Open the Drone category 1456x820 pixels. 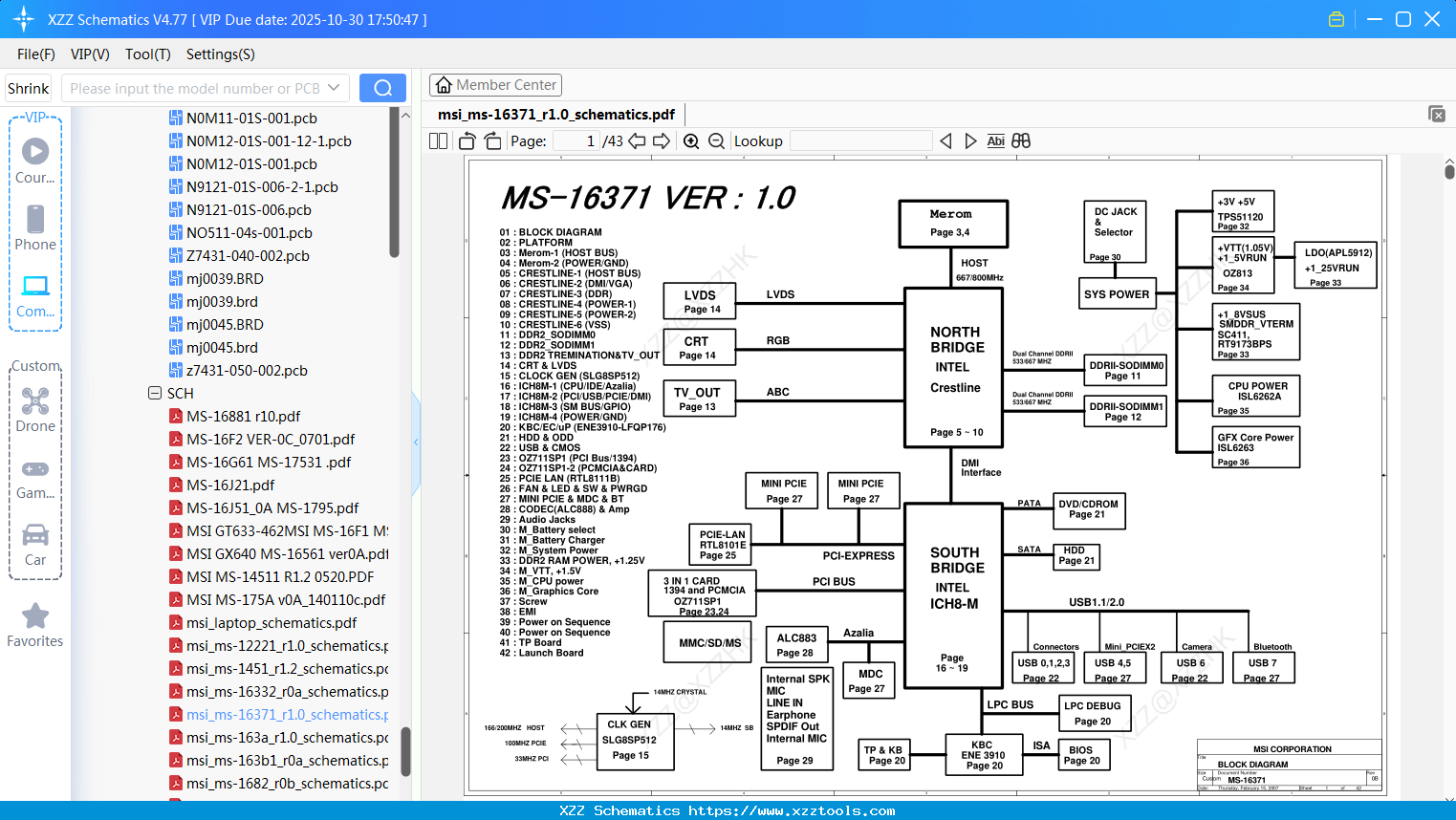[x=35, y=409]
